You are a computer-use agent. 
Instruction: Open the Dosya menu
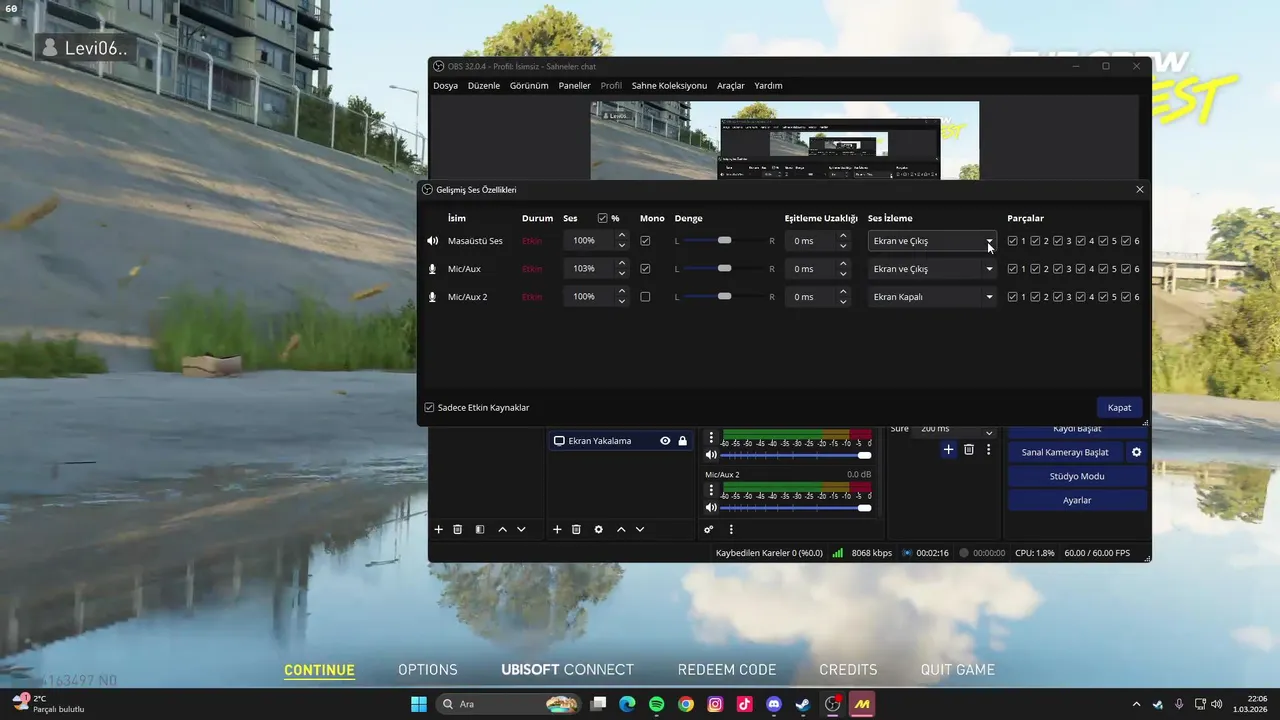pyautogui.click(x=445, y=86)
